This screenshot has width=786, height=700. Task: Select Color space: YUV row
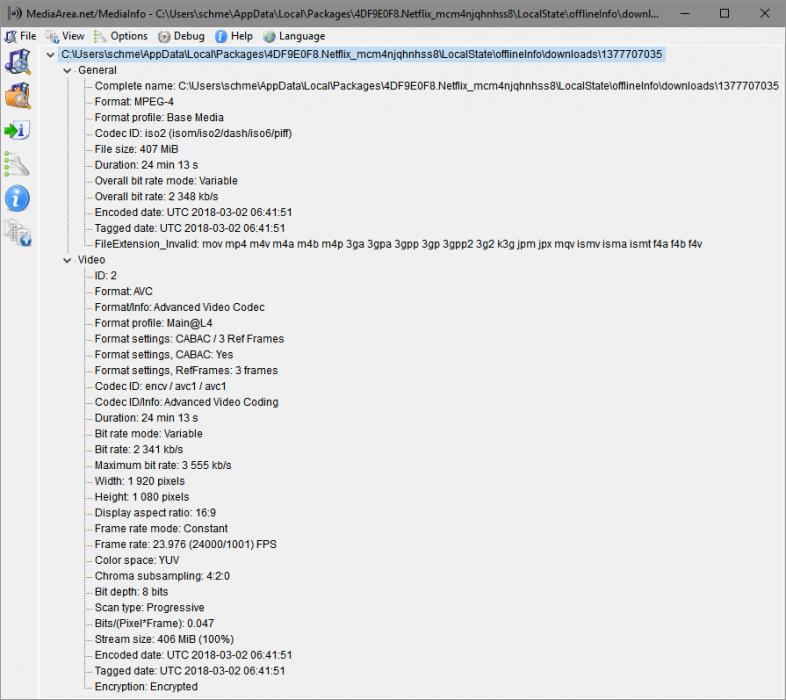pos(137,560)
